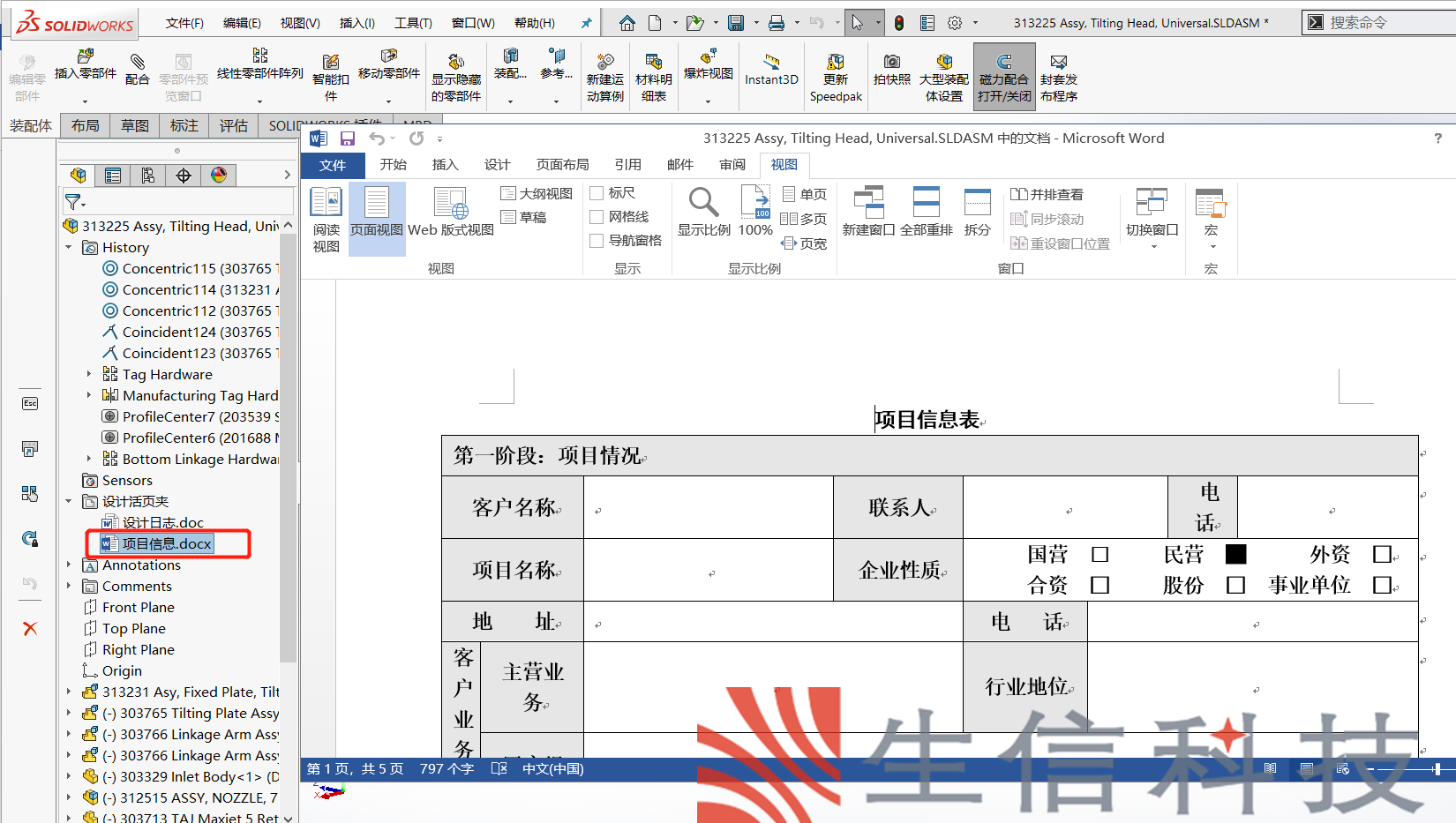
Task: Click the Word Undo icon
Action: click(x=377, y=138)
